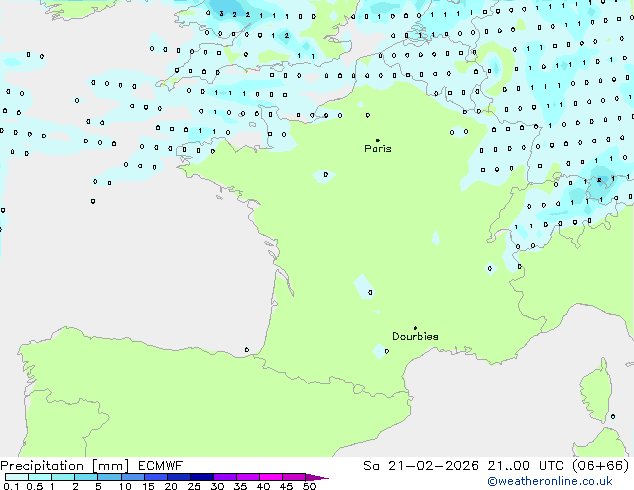The height and width of the screenshot is (490, 634).
Task: Click the '35' legend value
Action: point(240,486)
